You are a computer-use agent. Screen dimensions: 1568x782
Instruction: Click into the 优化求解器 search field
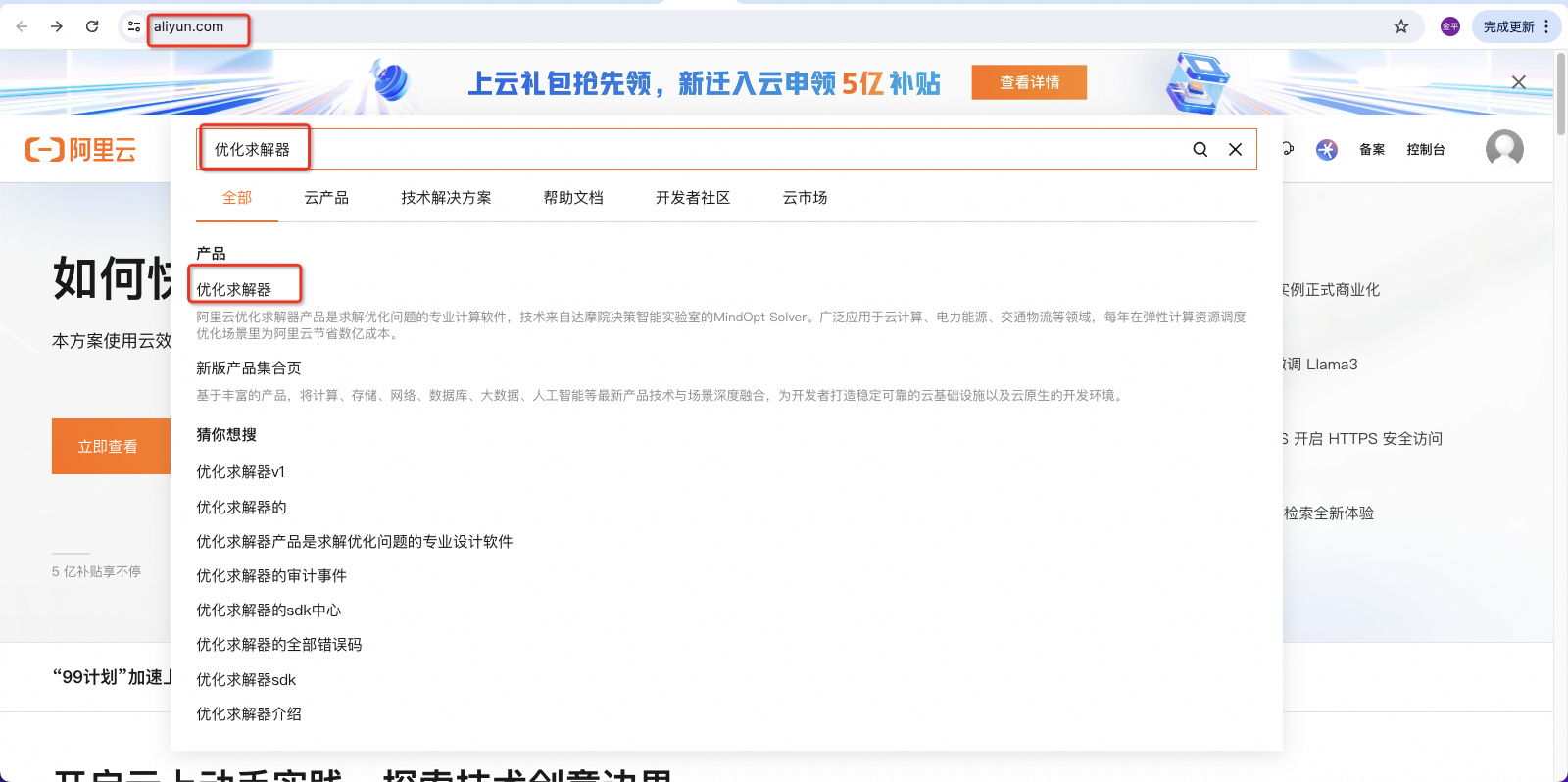686,149
